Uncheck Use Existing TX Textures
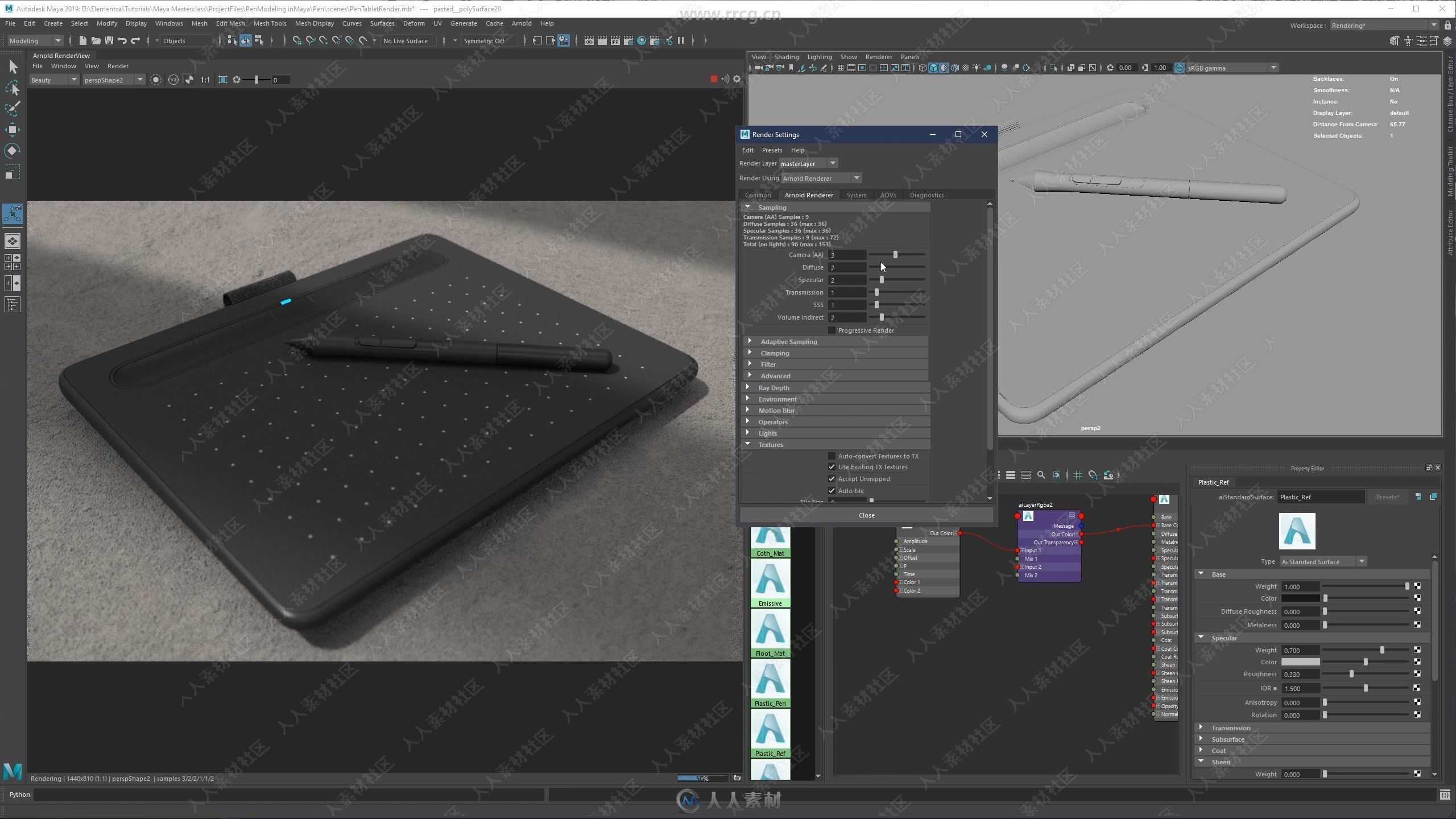This screenshot has width=1456, height=819. (x=832, y=467)
